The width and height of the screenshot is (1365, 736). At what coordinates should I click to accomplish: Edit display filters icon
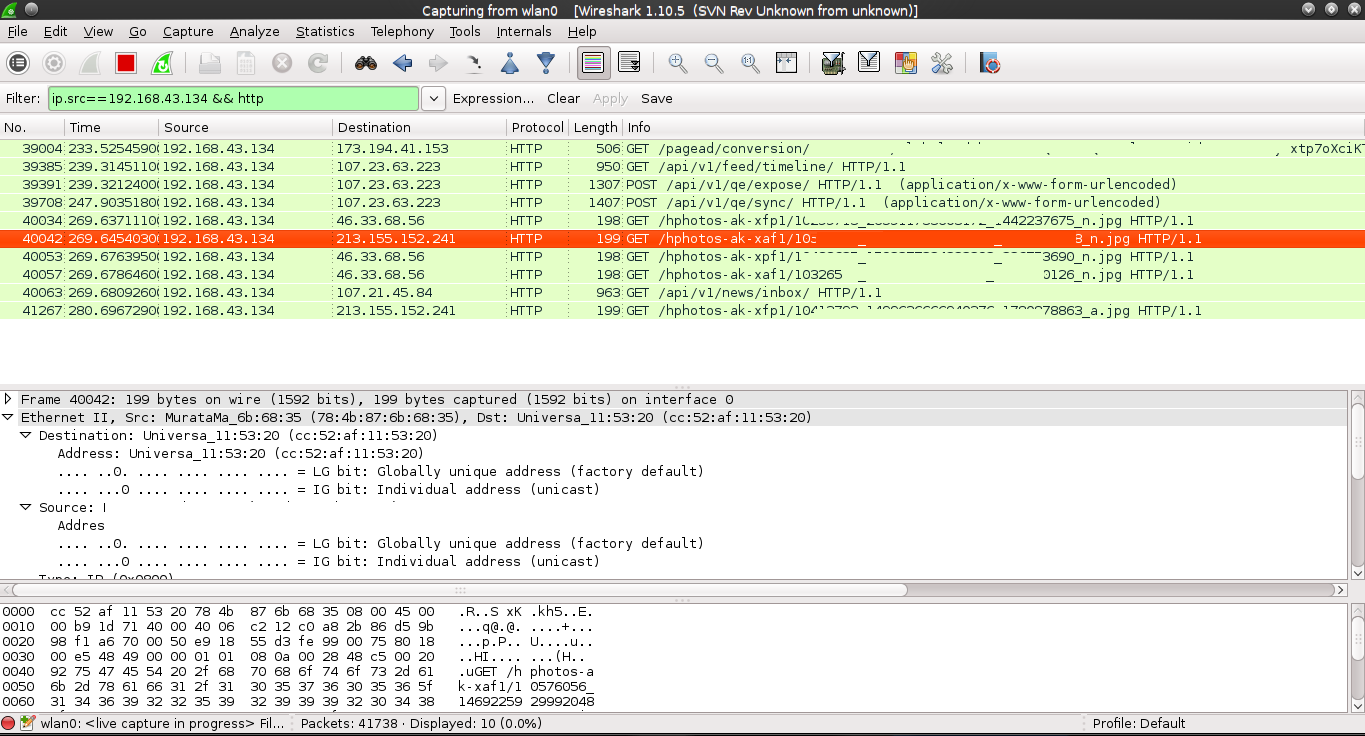pos(869,64)
